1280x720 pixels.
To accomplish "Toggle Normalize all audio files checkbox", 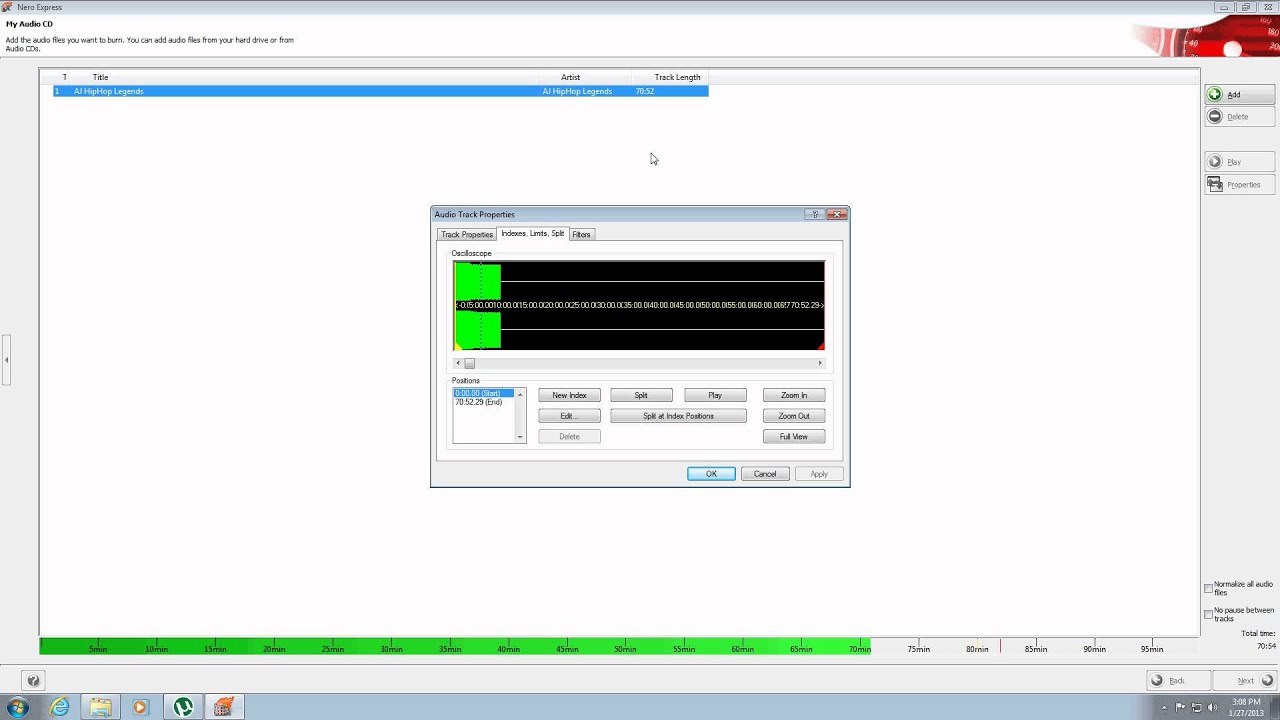I will 1208,588.
